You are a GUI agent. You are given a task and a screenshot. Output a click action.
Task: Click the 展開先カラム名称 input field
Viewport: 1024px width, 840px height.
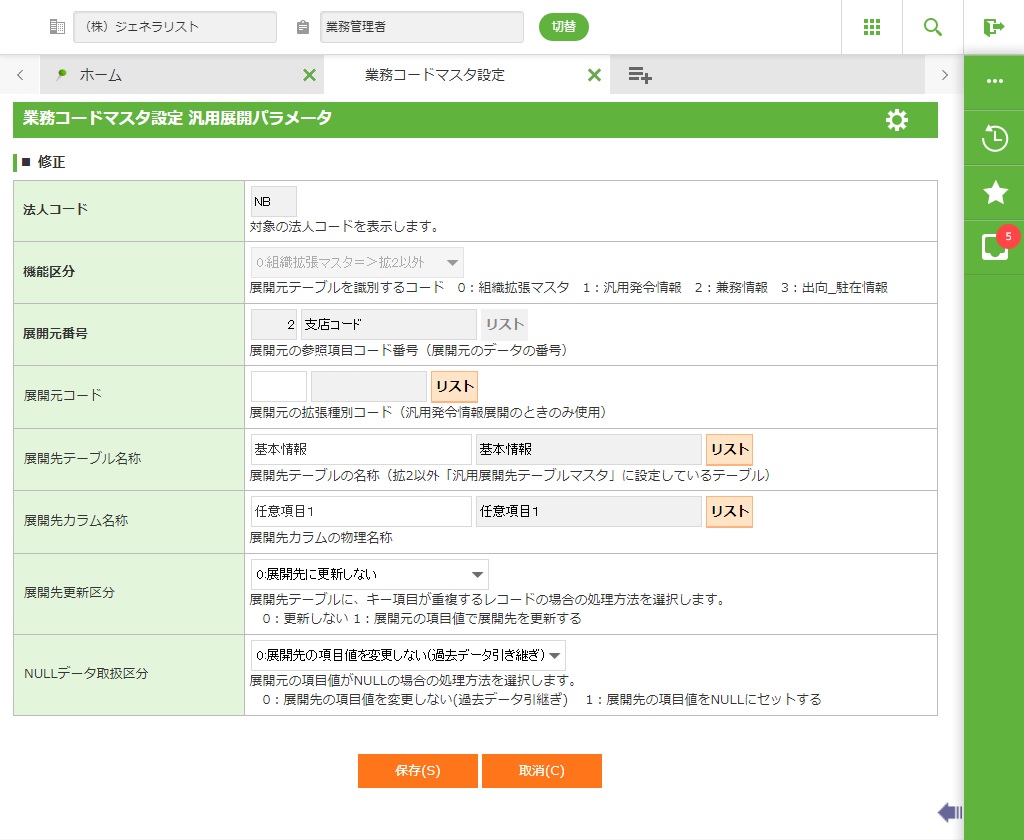tap(360, 511)
